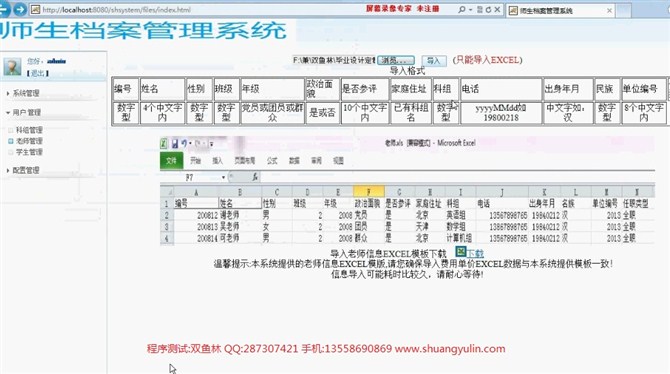Select 科组管理 in the sidebar tree

pos(29,130)
